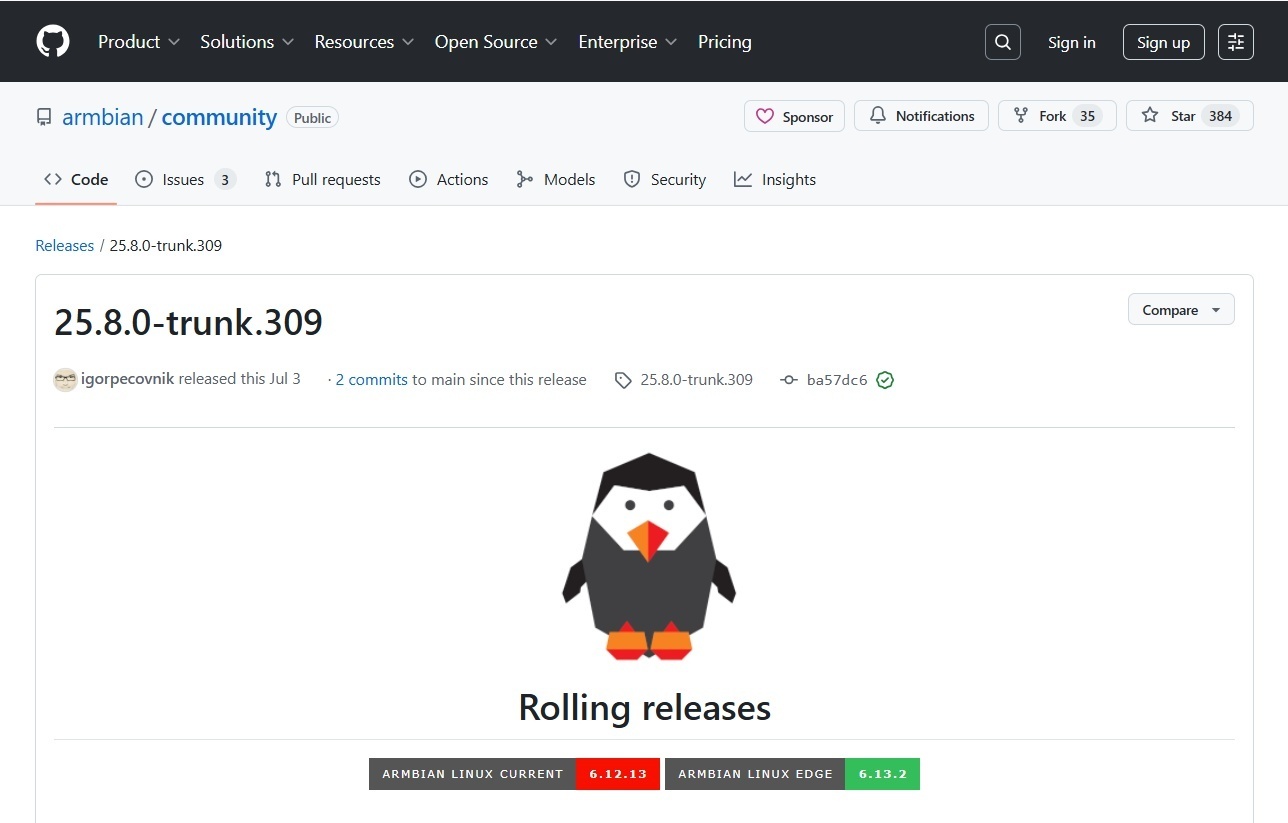Screen dimensions: 1288x823
Task: Open the community repository link
Action: pos(219,117)
